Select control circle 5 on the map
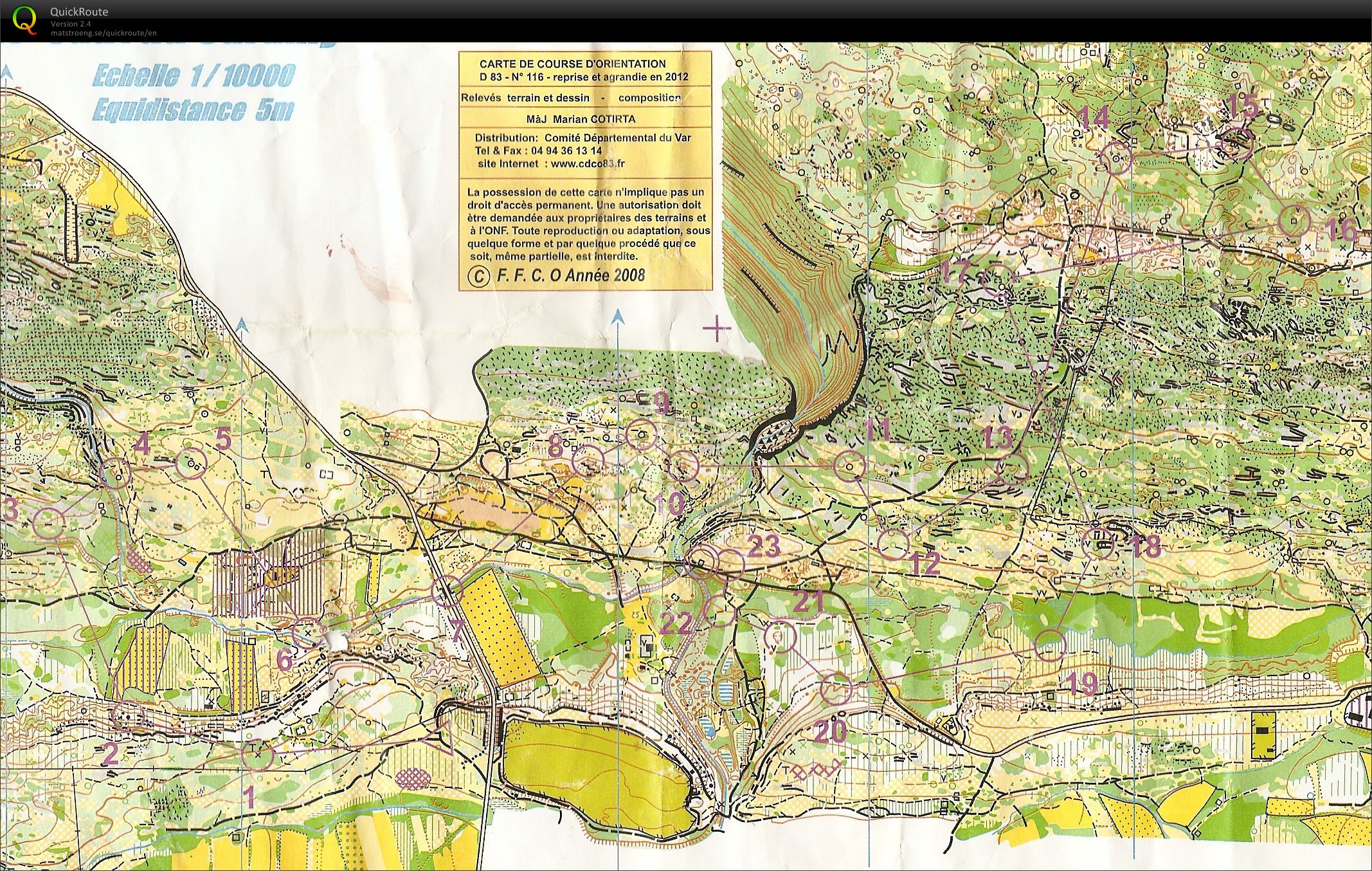 [x=191, y=463]
